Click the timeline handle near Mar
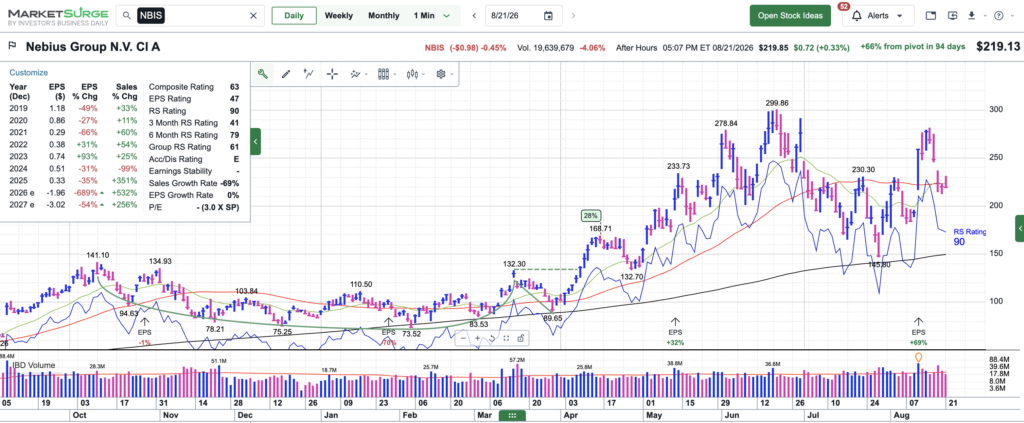The height and width of the screenshot is (423, 1024). 512,416
